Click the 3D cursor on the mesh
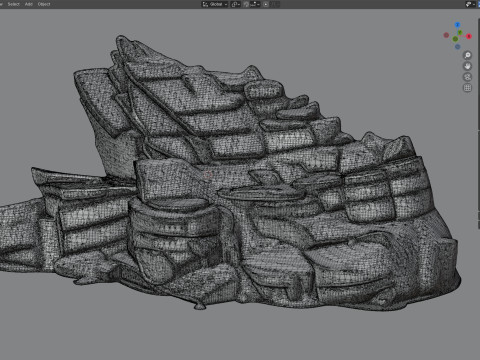 pyautogui.click(x=208, y=175)
